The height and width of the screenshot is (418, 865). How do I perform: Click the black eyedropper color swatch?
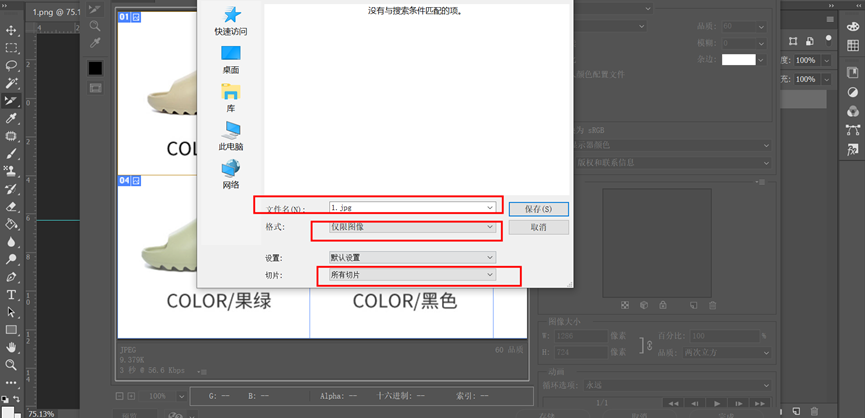pos(95,68)
